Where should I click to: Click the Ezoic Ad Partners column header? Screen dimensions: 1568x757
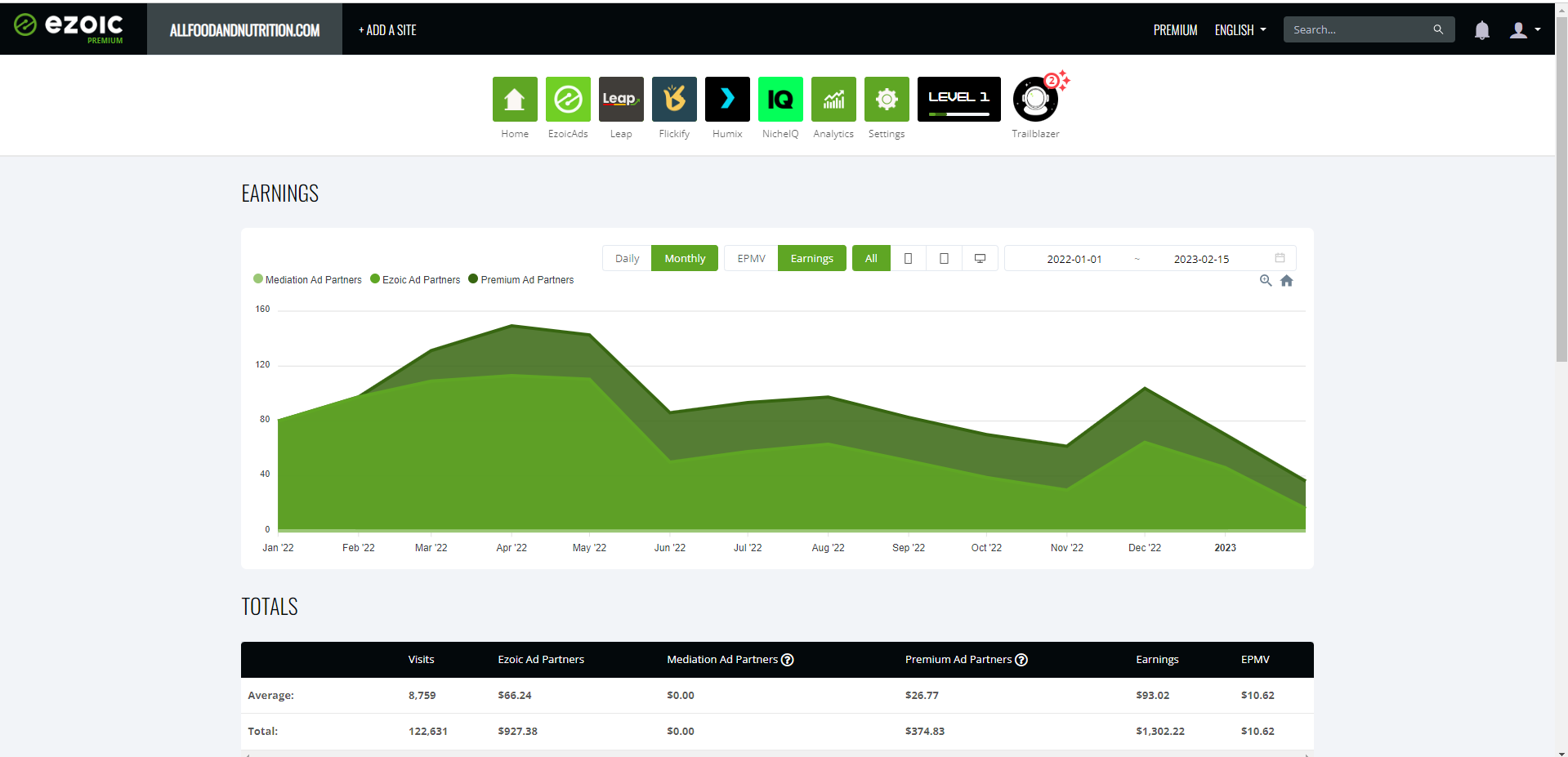pyautogui.click(x=541, y=659)
